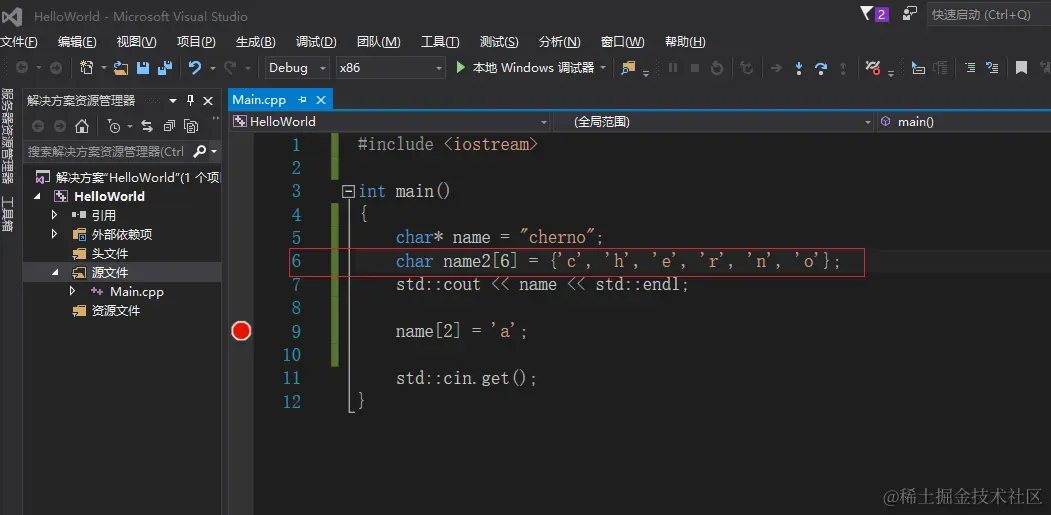Select the 头文件 folder in tree

pyautogui.click(x=109, y=253)
